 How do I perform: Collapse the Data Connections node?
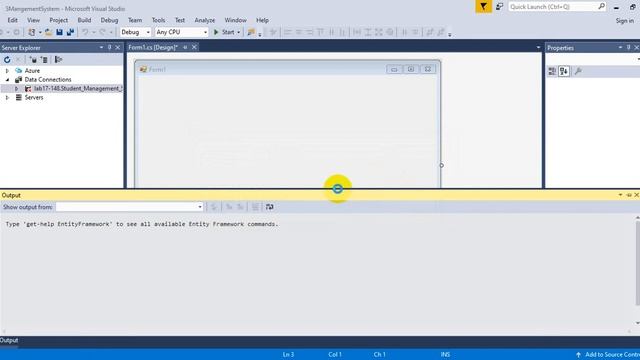(7, 80)
